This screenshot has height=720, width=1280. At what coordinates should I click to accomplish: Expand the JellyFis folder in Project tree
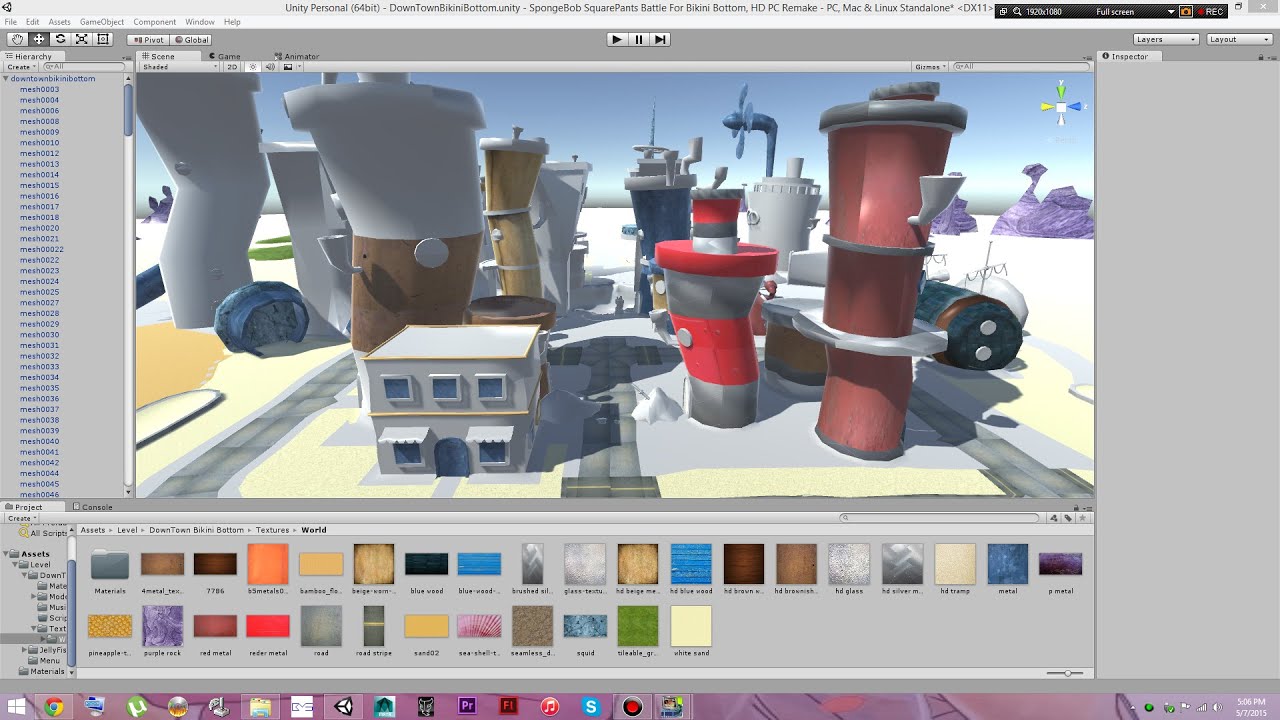coord(24,650)
